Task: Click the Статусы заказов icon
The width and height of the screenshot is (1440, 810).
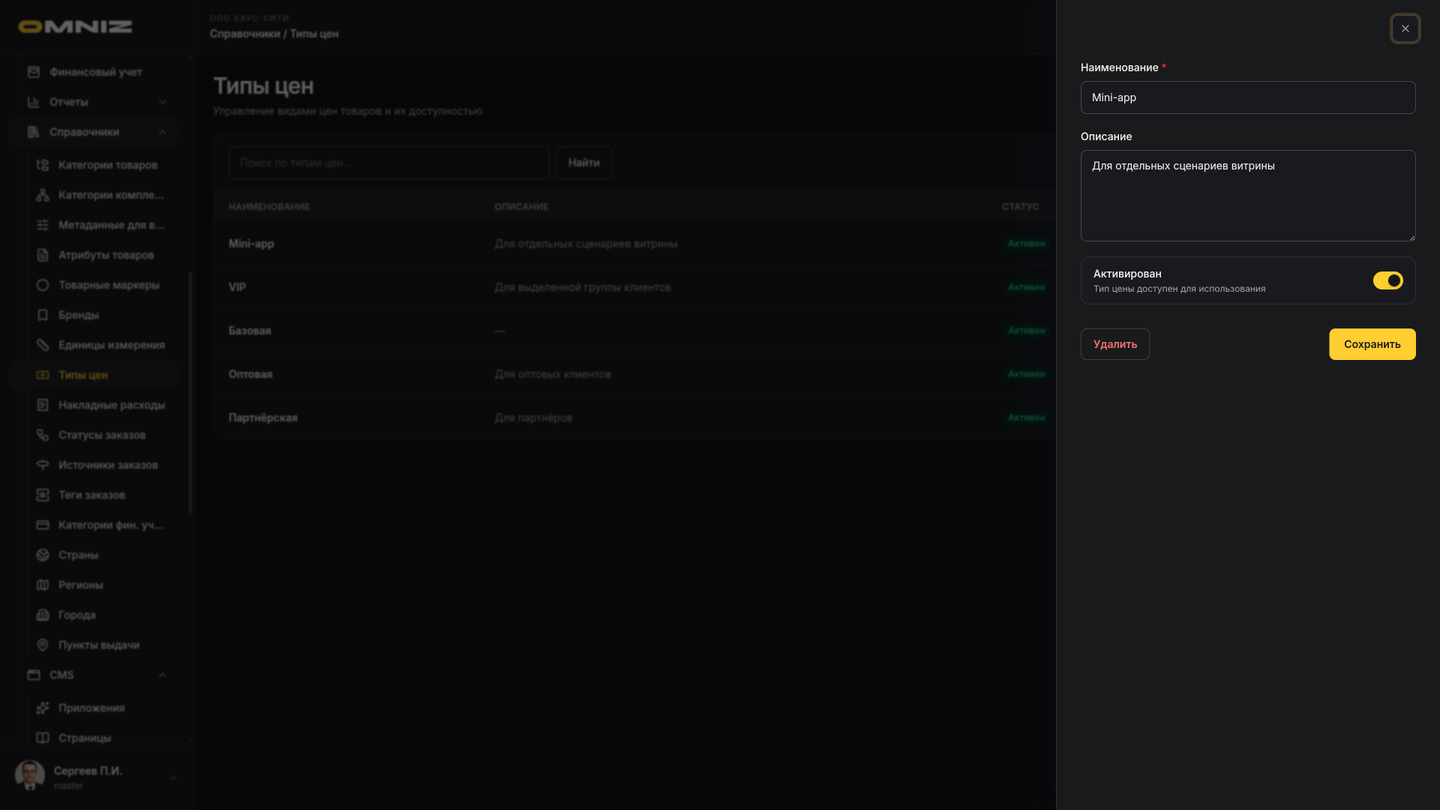Action: 42,435
